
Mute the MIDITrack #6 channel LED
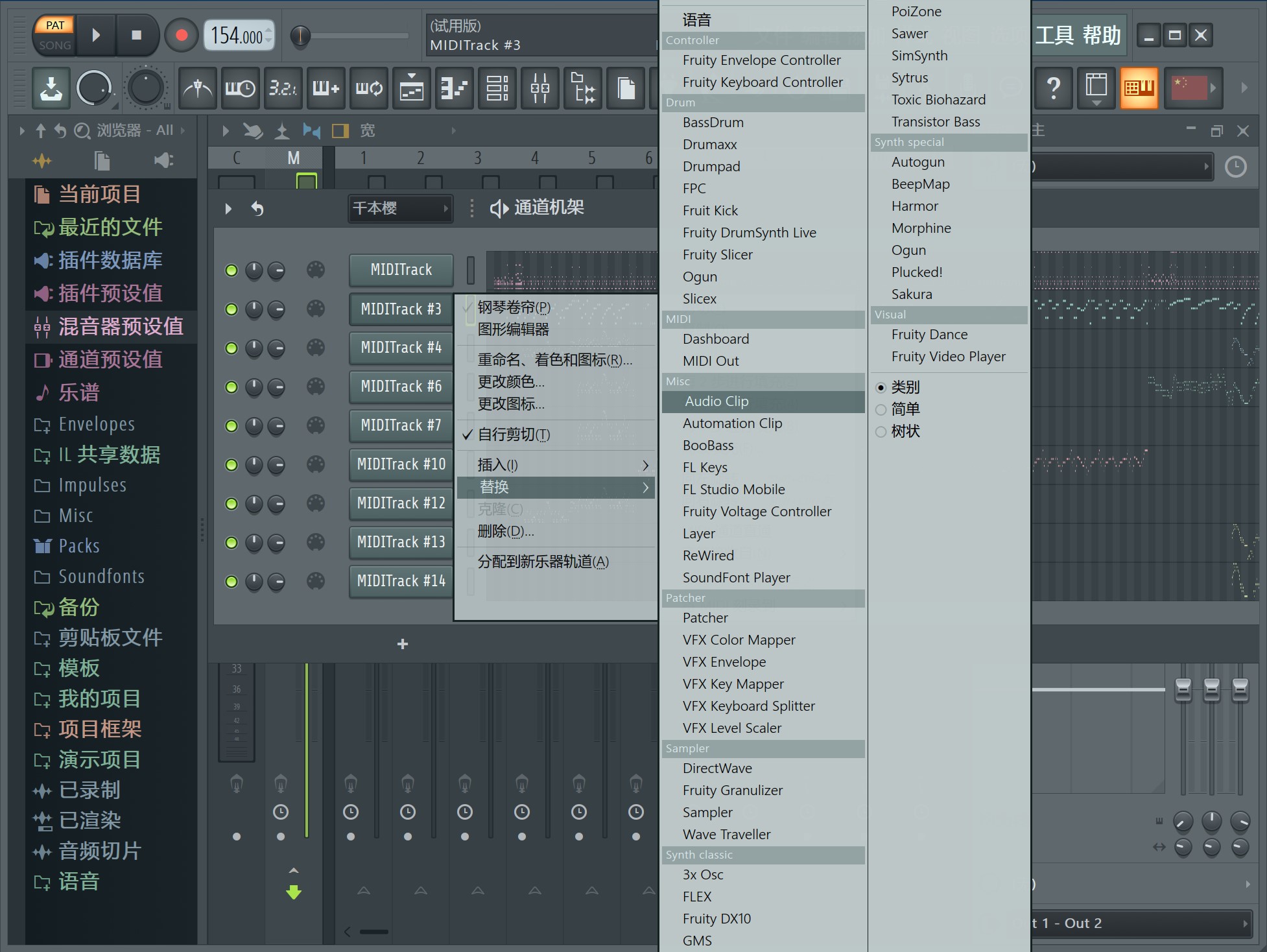coord(231,387)
